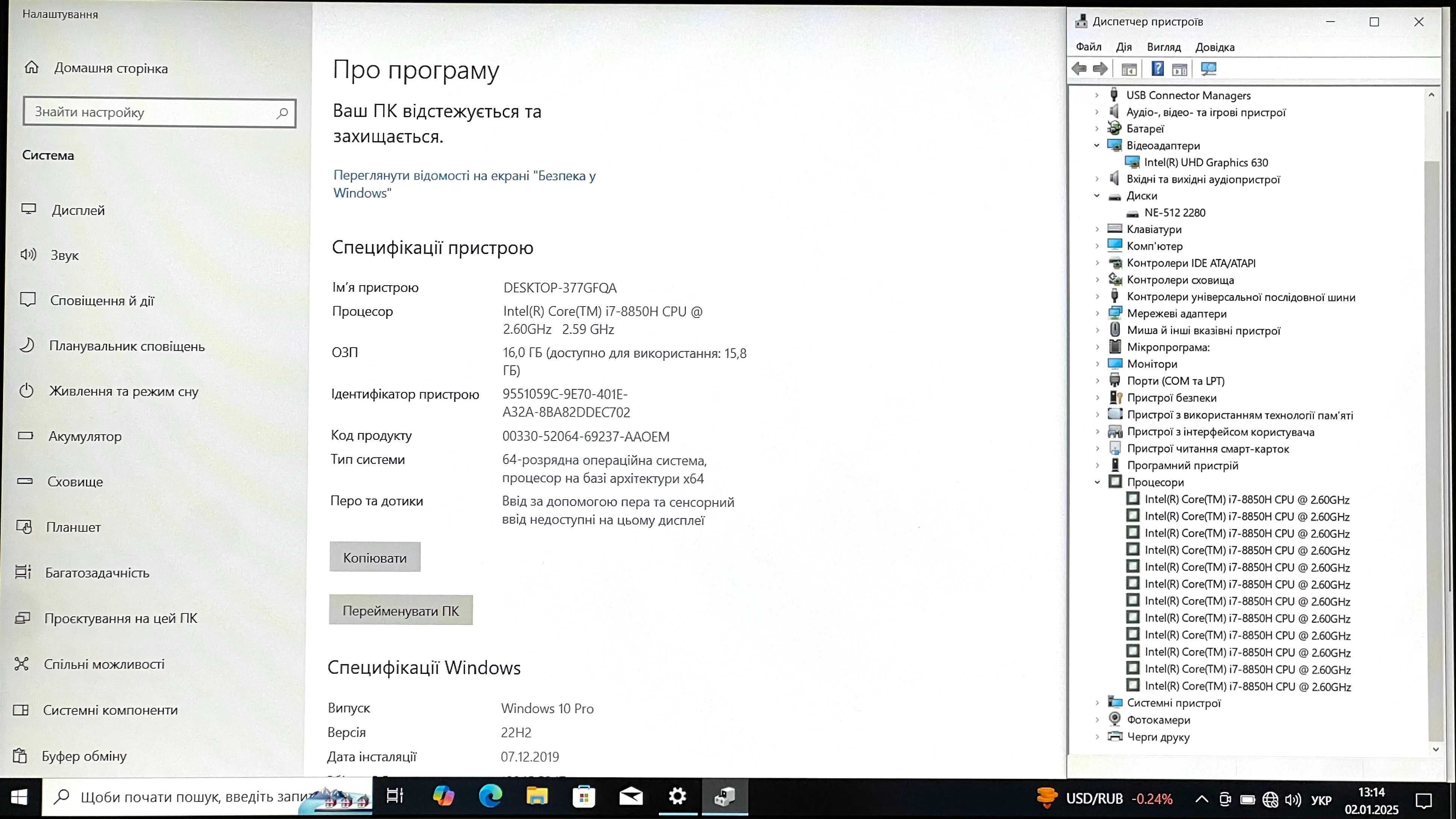Open Task View on the taskbar
The width and height of the screenshot is (1456, 819).
coord(394,796)
